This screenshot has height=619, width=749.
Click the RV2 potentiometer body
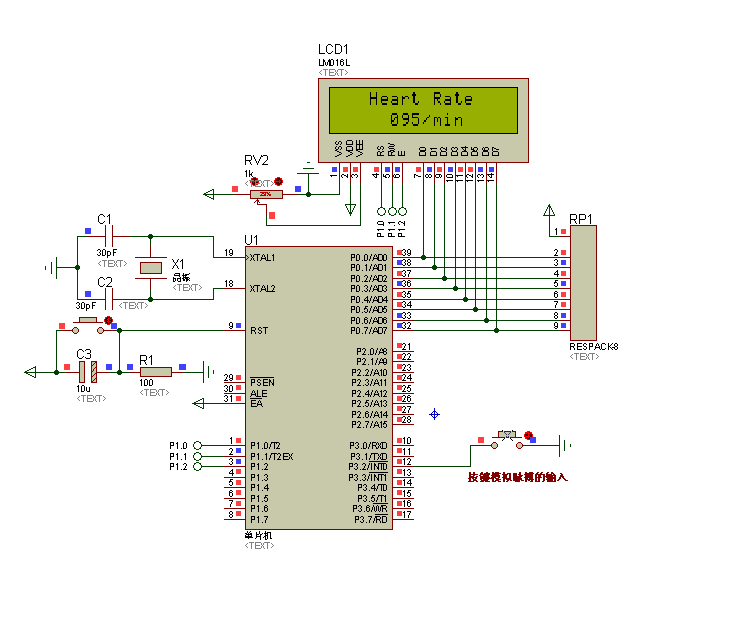pos(266,194)
